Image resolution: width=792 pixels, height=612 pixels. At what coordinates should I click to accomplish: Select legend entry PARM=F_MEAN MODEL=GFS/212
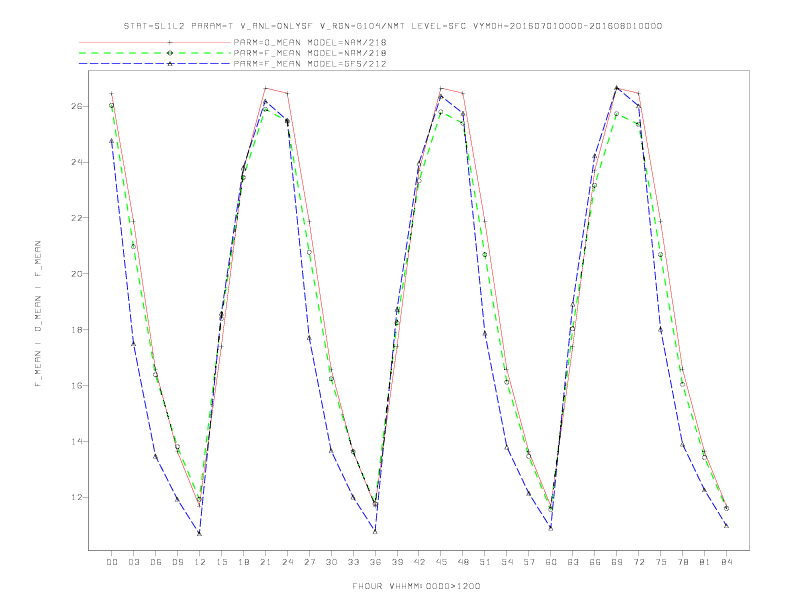pyautogui.click(x=310, y=64)
